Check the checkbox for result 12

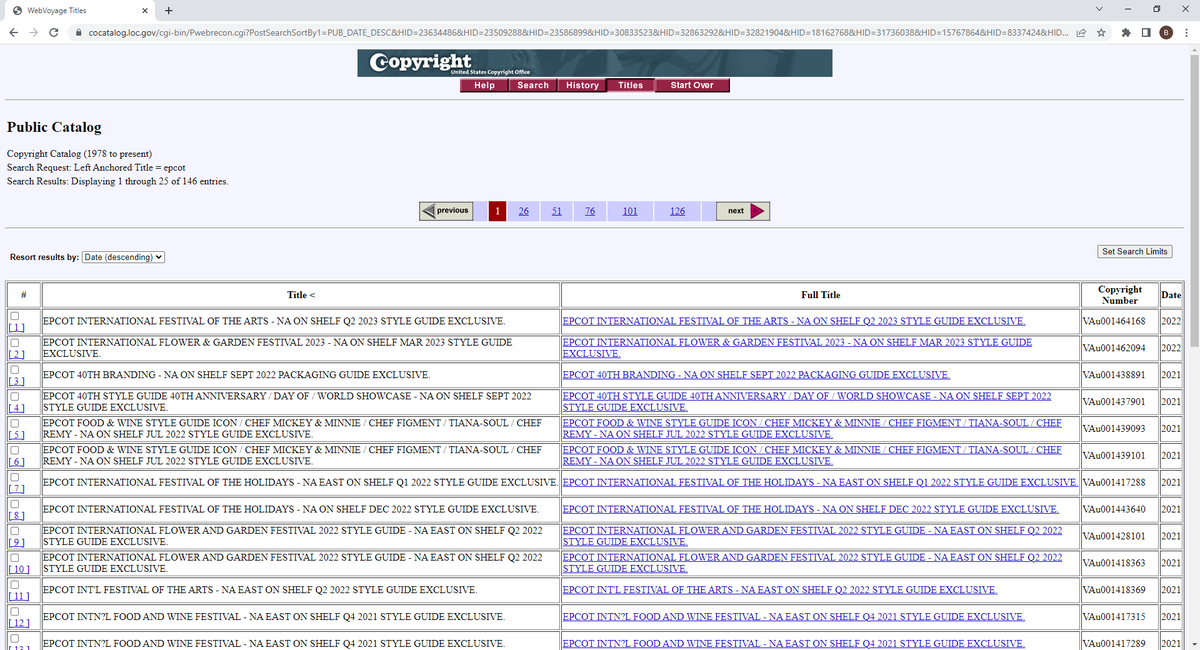pos(16,611)
